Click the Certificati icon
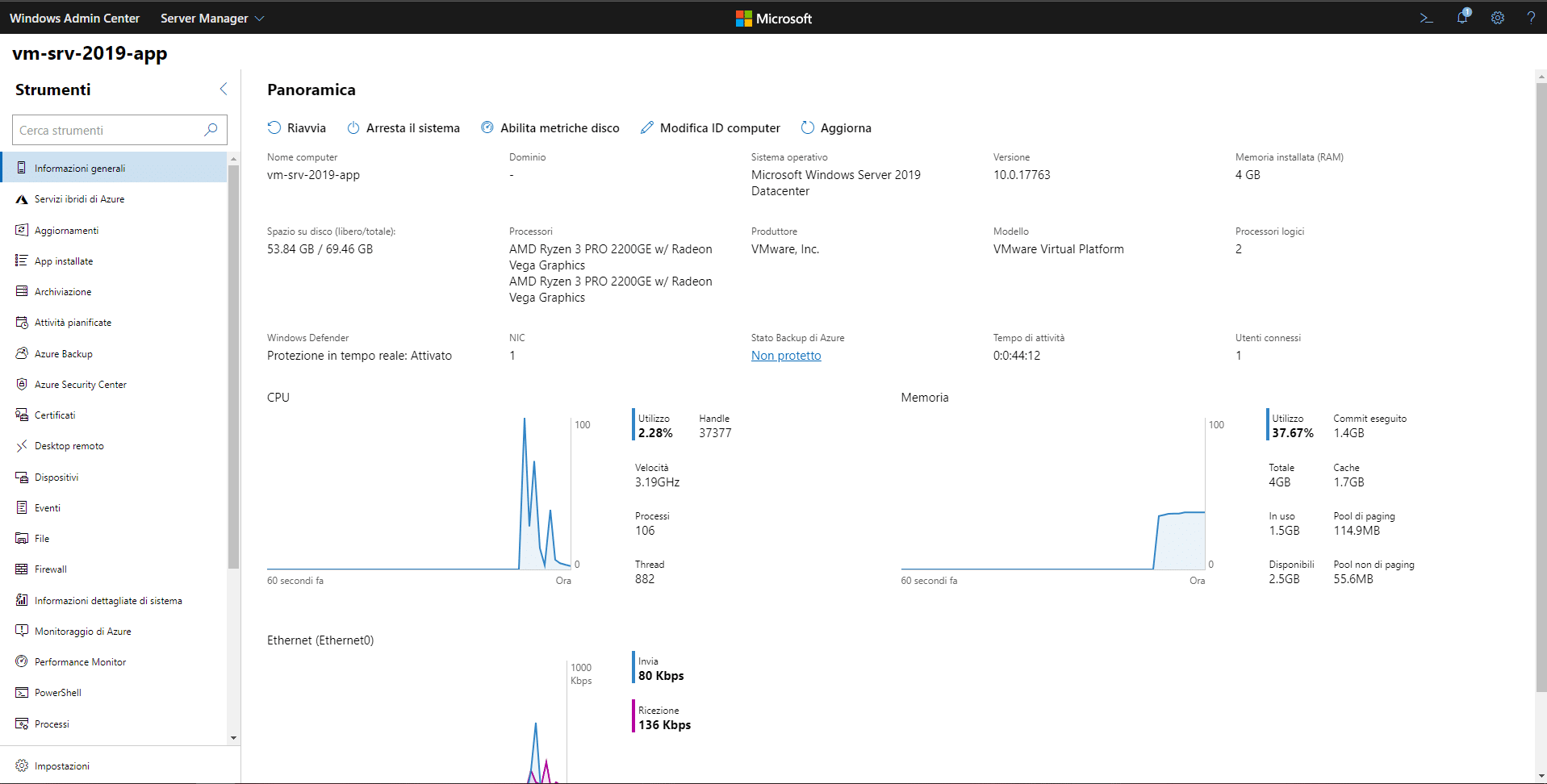Image resolution: width=1547 pixels, height=784 pixels. click(22, 415)
